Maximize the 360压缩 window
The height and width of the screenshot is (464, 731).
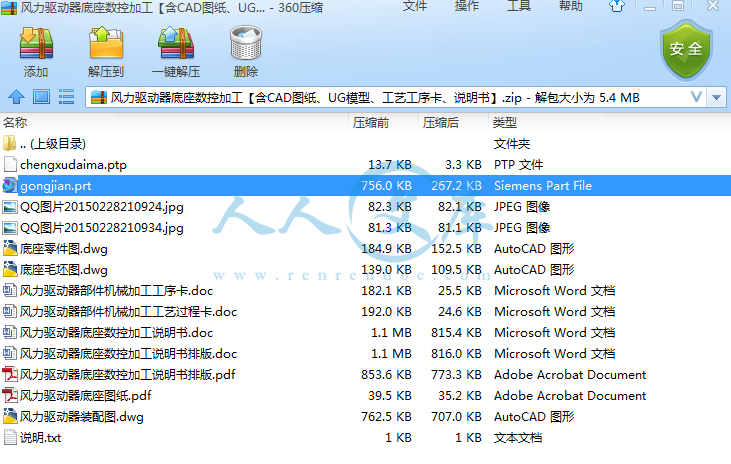pyautogui.click(x=678, y=6)
